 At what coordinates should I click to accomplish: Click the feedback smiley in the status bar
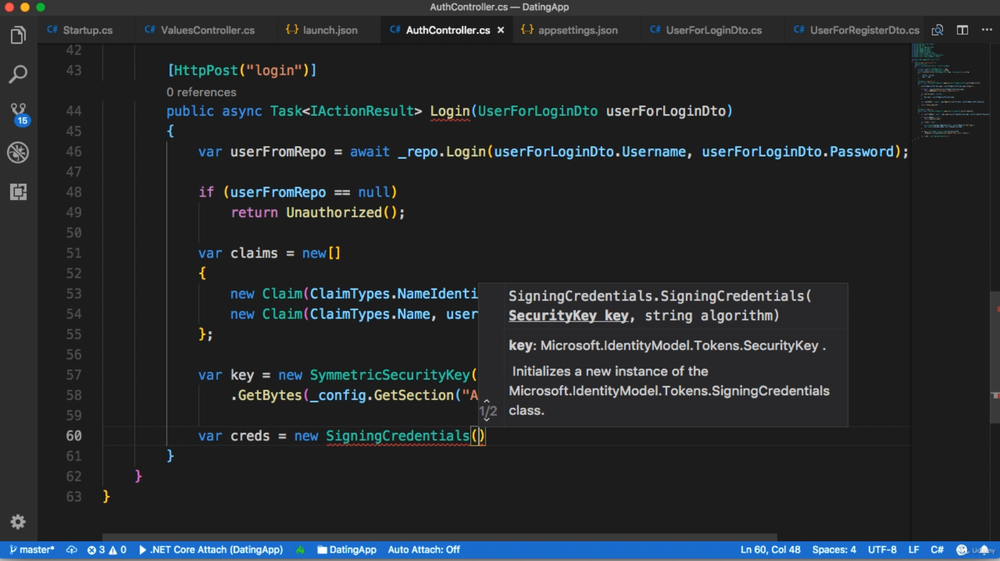coord(962,550)
